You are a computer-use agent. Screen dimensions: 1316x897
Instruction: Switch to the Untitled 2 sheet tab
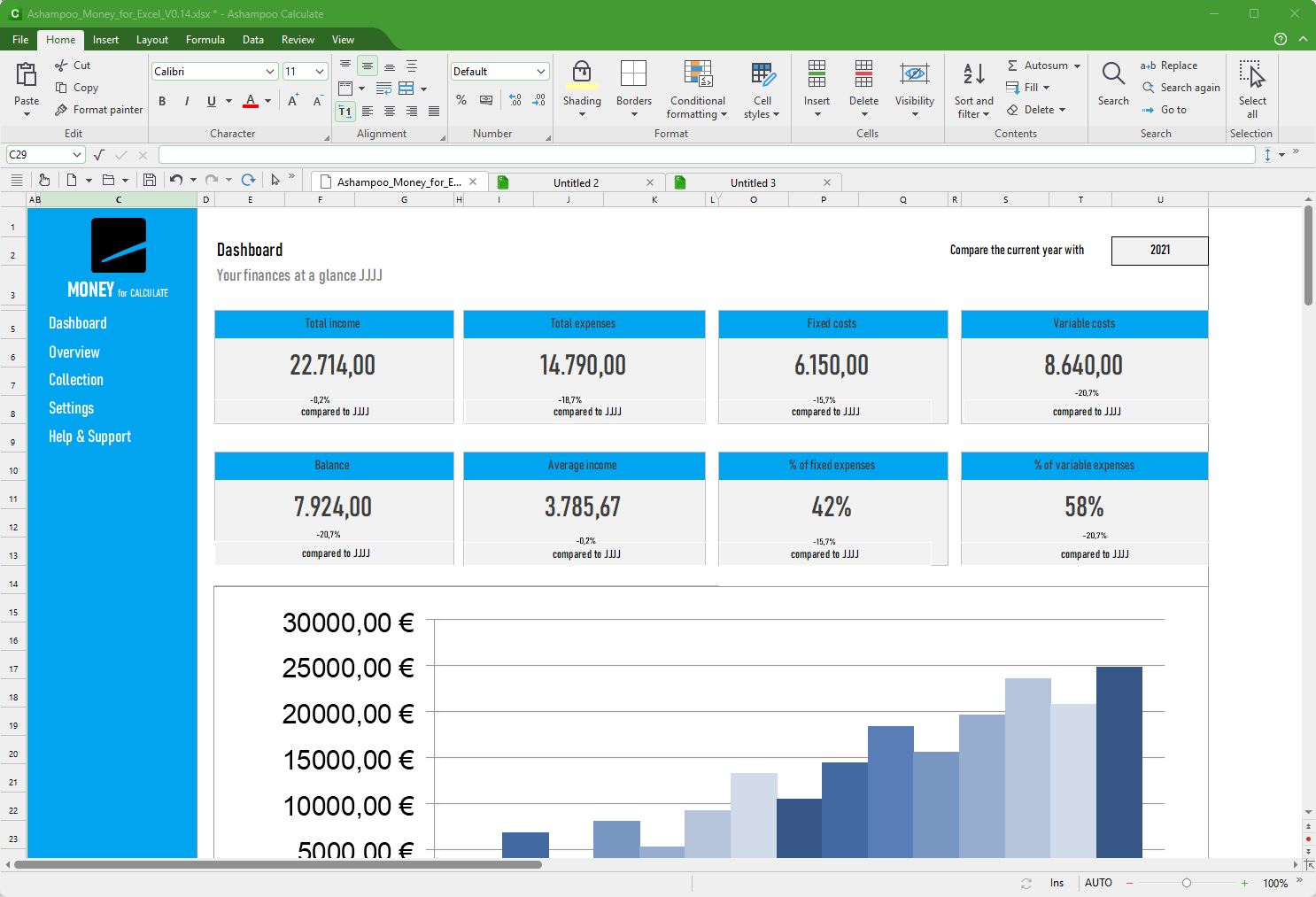(576, 182)
